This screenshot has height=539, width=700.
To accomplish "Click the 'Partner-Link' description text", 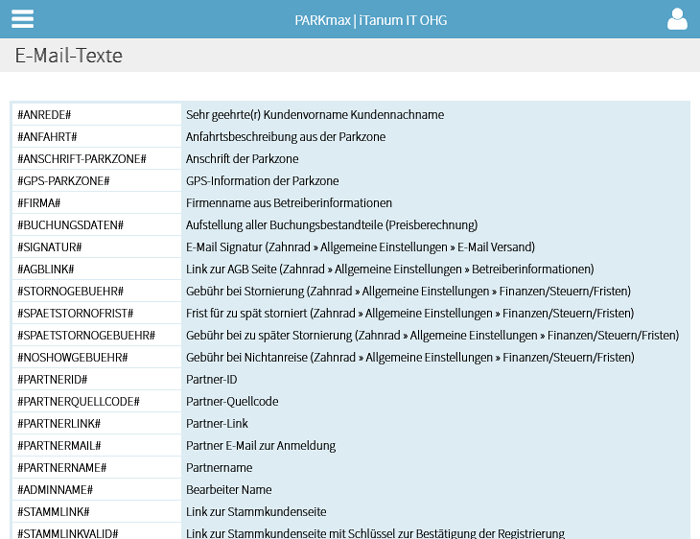I will point(217,423).
